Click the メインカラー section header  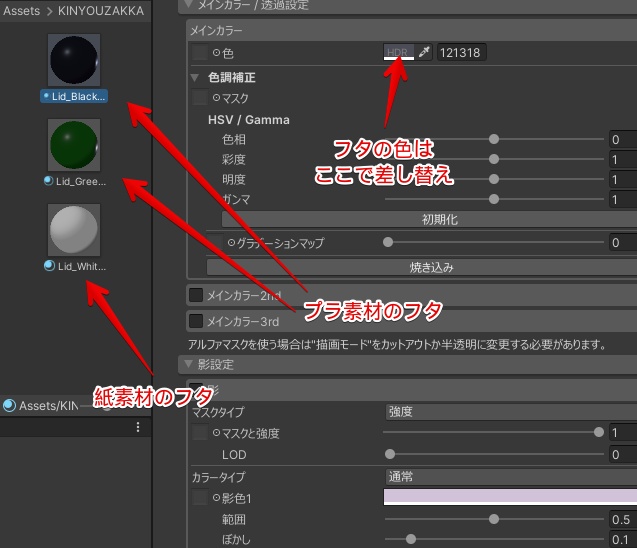412,30
